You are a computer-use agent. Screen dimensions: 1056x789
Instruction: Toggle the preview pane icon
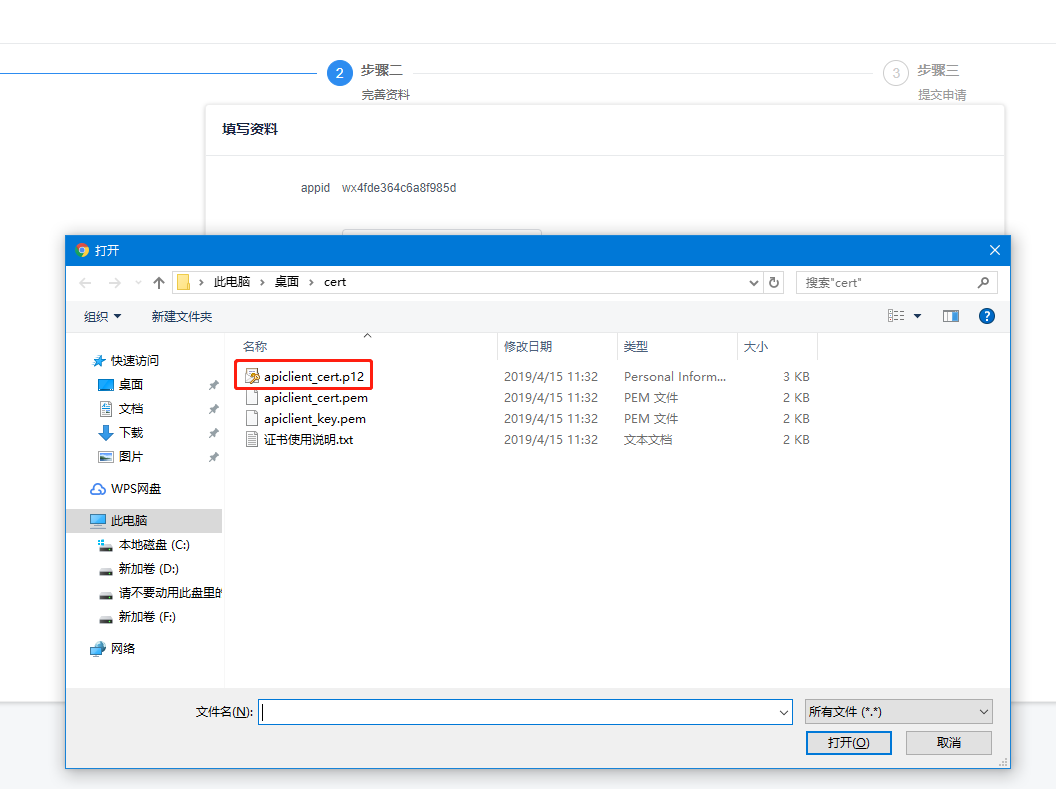[x=951, y=316]
